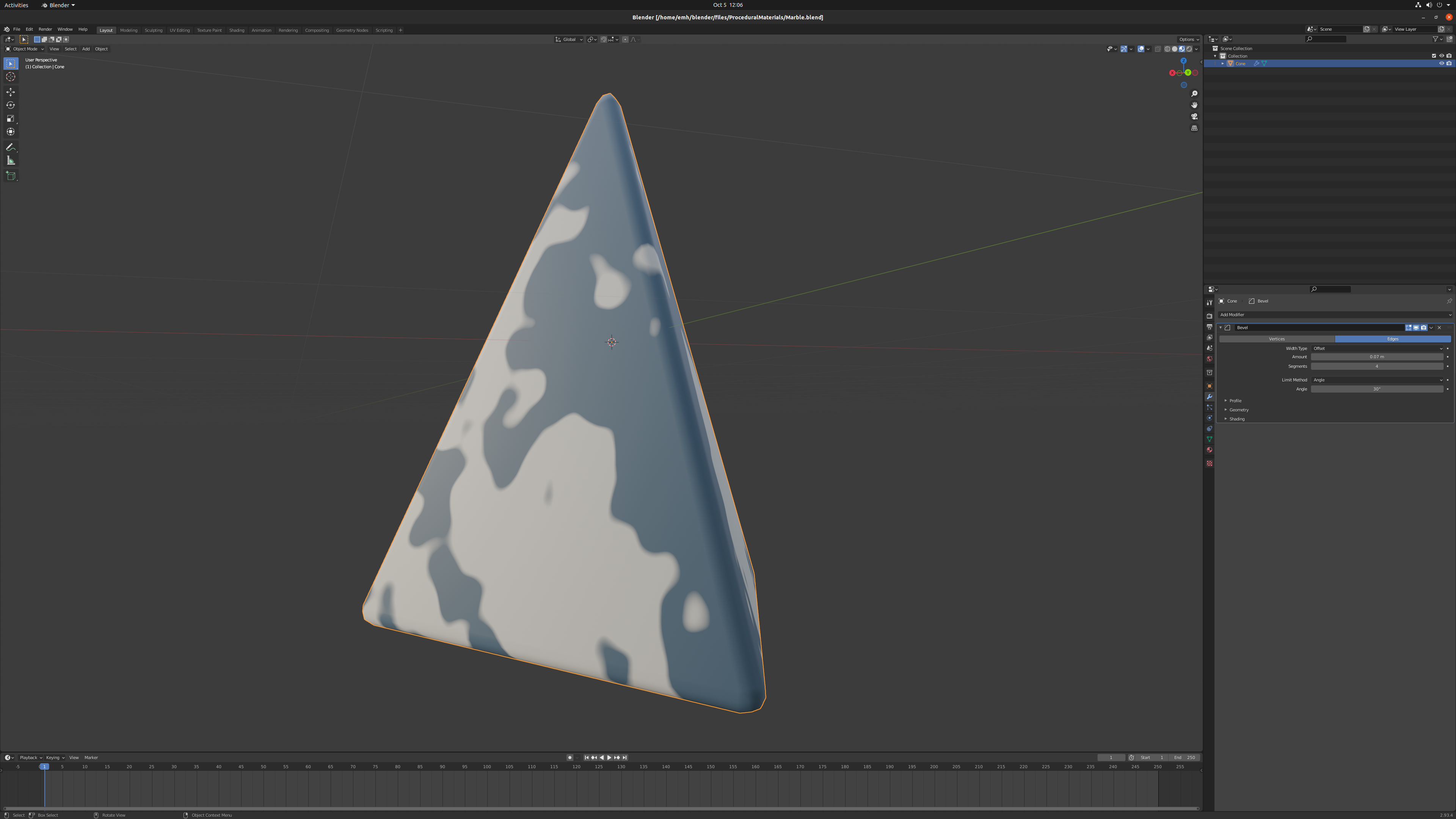Select the Annotate pencil tool
The width and height of the screenshot is (1456, 819).
point(11,147)
